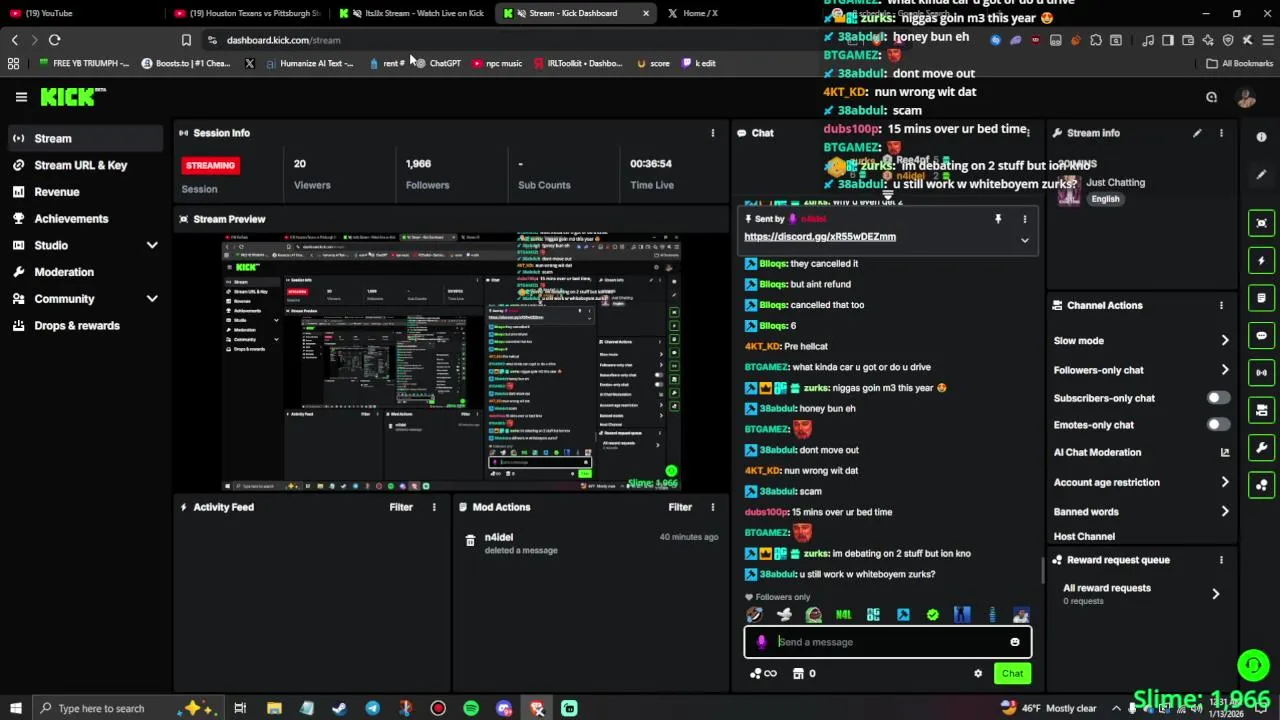1280x720 pixels.
Task: Click Just Chatting category text
Action: [1115, 182]
